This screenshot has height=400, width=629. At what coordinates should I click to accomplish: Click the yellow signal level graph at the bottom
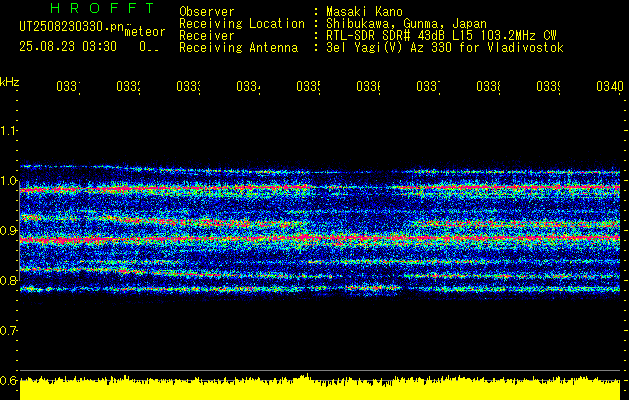pos(320,388)
